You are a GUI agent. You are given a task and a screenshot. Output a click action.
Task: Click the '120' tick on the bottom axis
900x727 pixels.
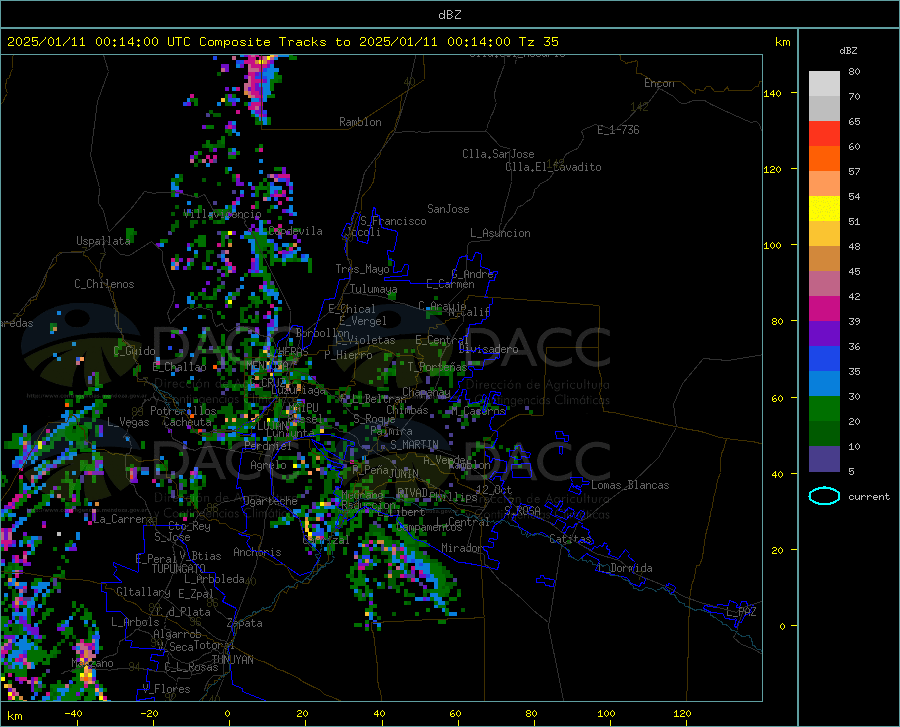(x=682, y=713)
